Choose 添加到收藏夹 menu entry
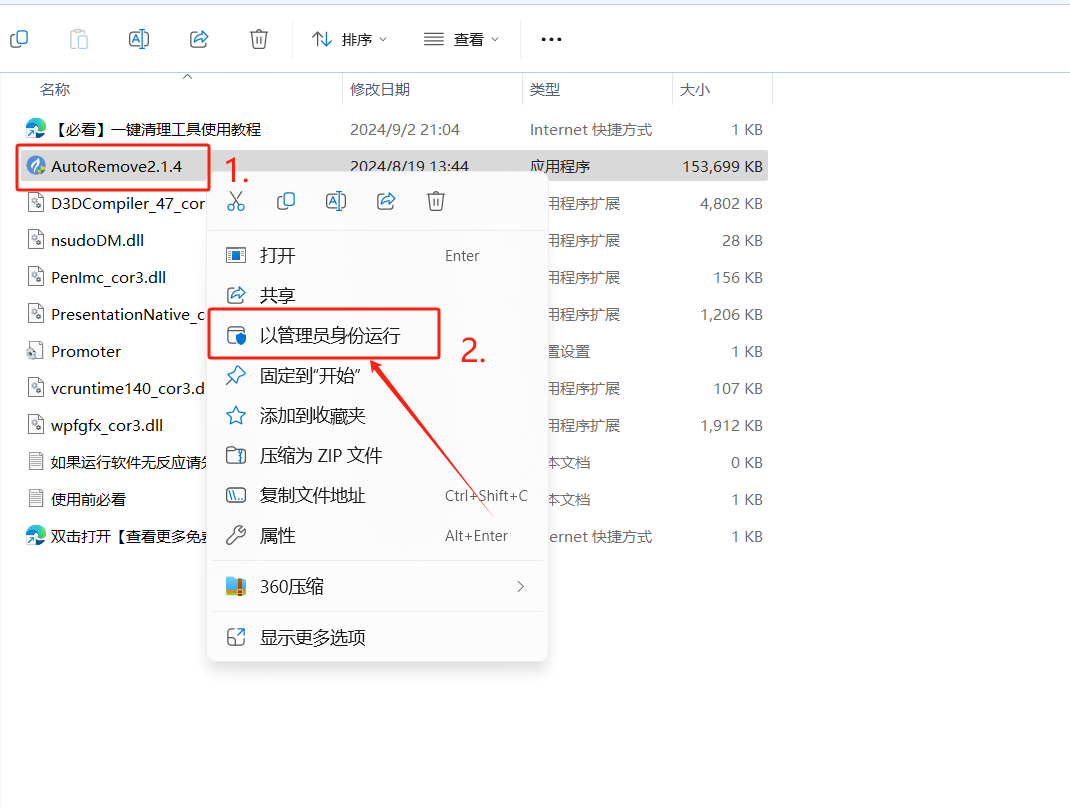 tap(377, 416)
